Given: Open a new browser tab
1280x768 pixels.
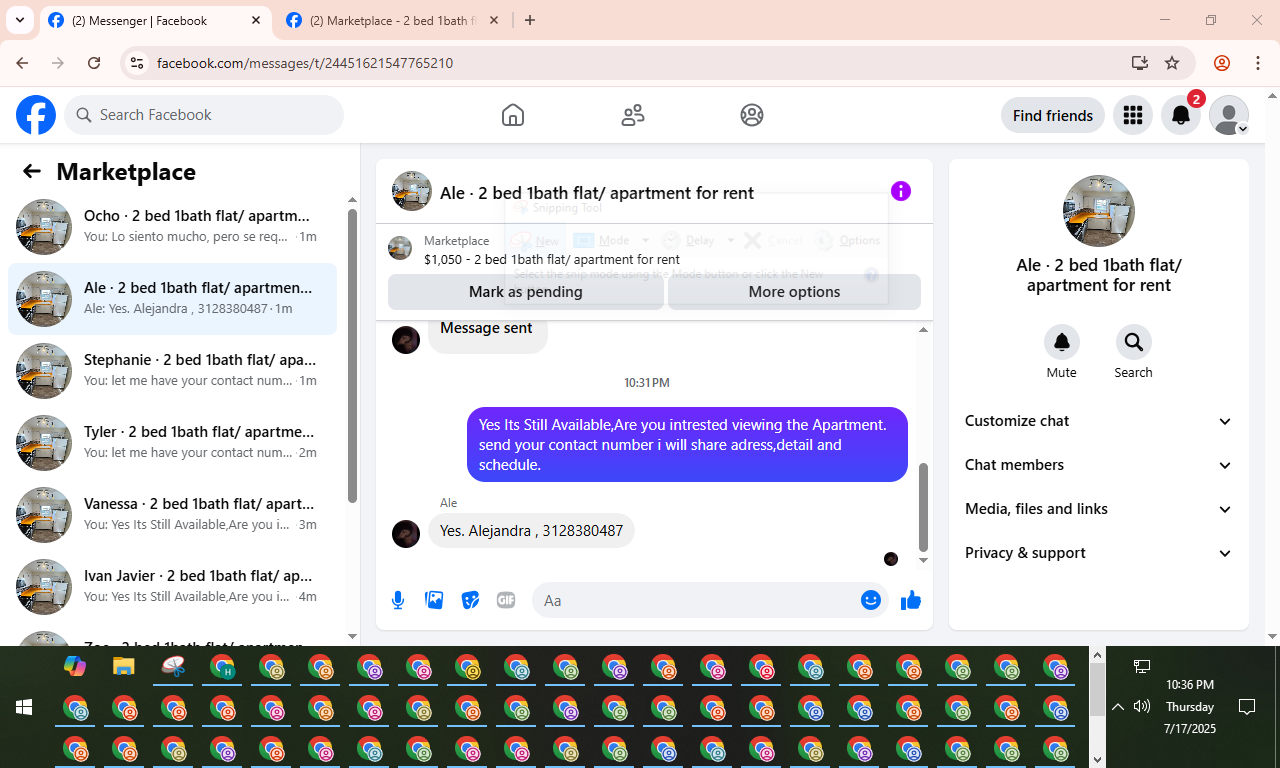Looking at the screenshot, I should pyautogui.click(x=530, y=20).
